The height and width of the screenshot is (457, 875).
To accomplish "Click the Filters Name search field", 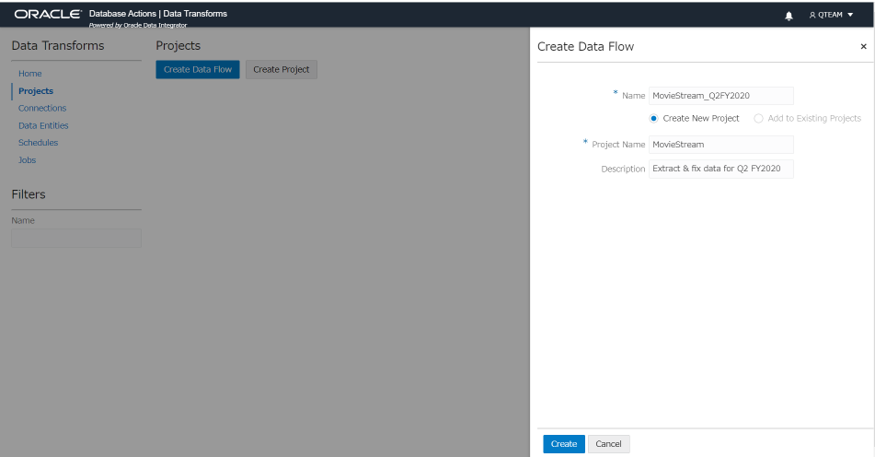I will click(76, 238).
